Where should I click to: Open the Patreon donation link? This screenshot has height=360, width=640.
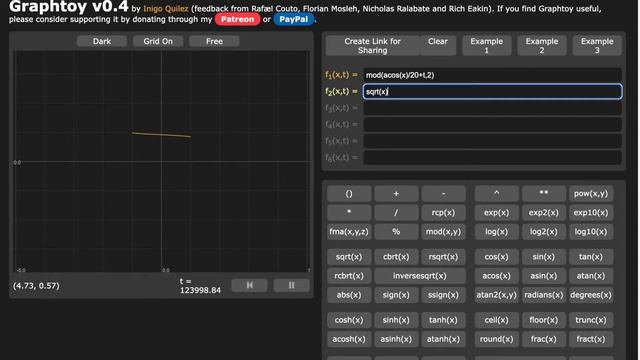pos(238,19)
